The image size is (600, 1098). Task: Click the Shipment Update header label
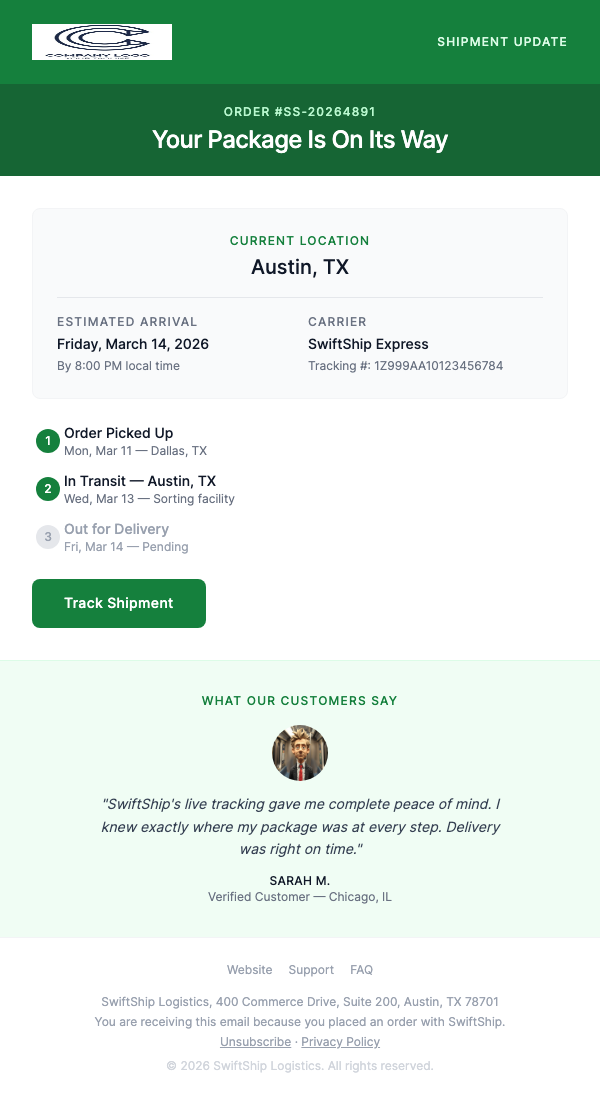pos(502,42)
